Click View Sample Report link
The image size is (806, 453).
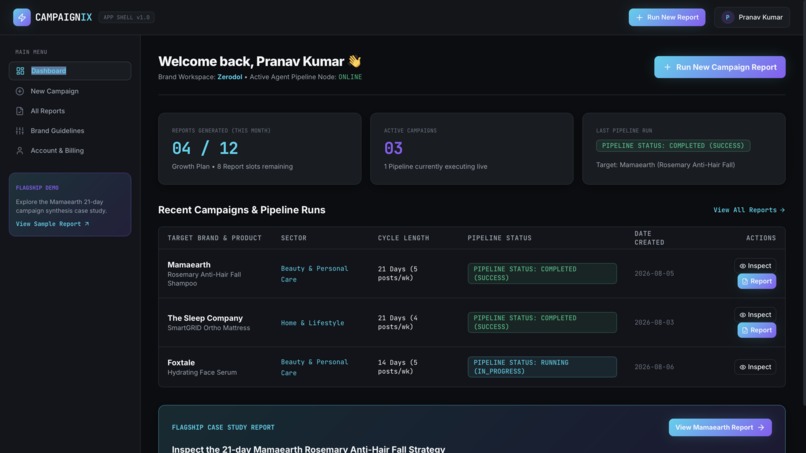click(52, 224)
